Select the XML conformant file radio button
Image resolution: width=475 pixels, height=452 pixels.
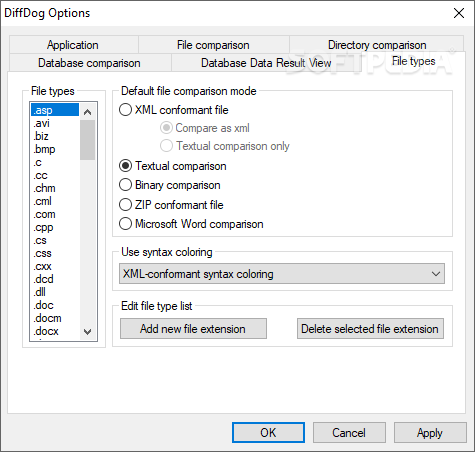[x=125, y=110]
